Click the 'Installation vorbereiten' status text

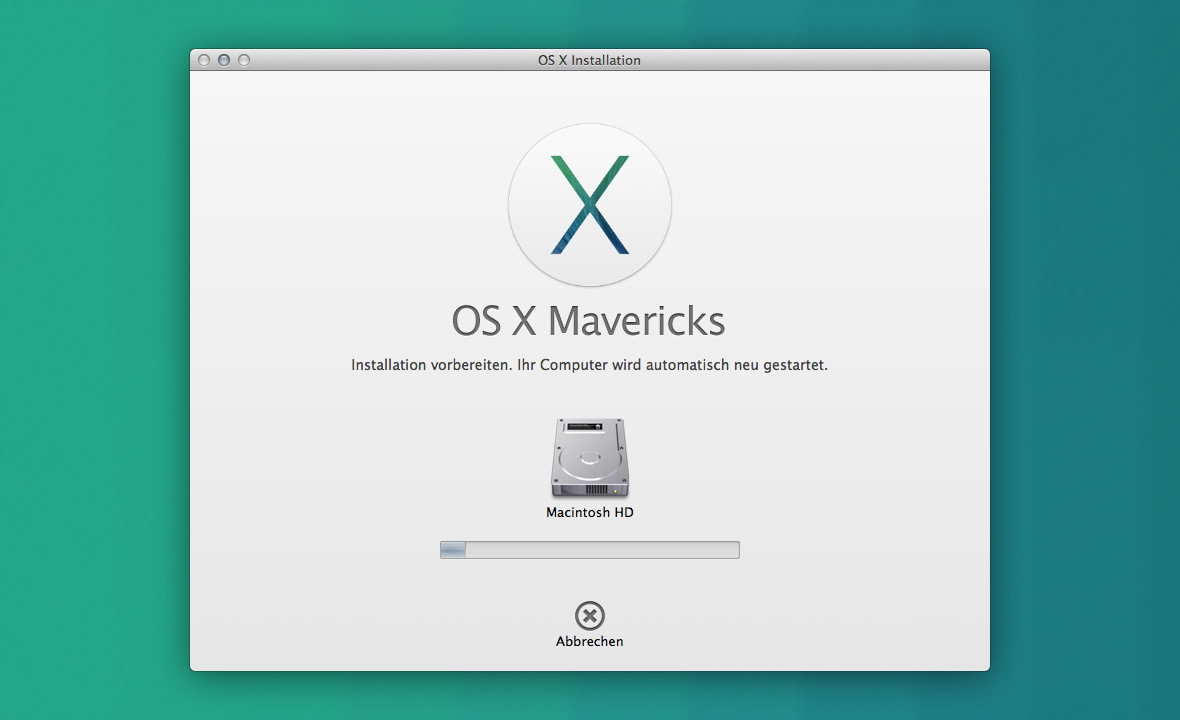tap(589, 365)
